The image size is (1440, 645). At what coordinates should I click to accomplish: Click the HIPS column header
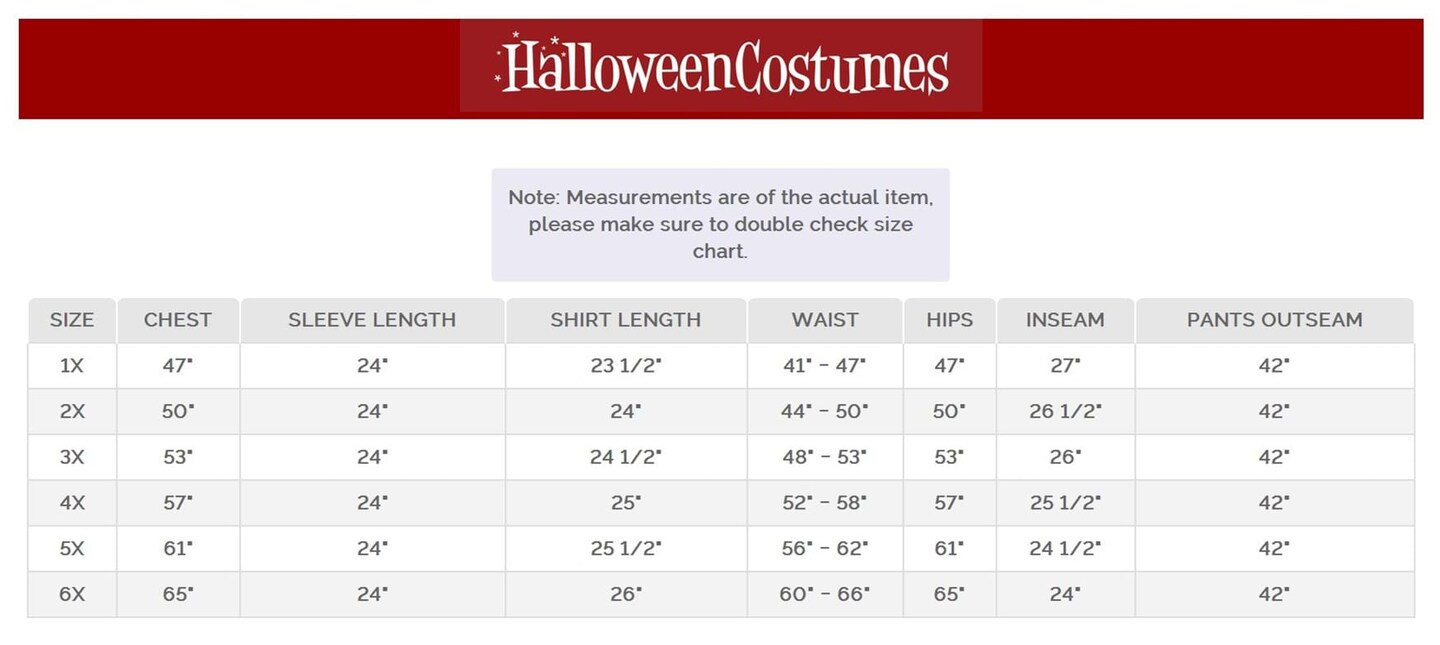click(949, 320)
